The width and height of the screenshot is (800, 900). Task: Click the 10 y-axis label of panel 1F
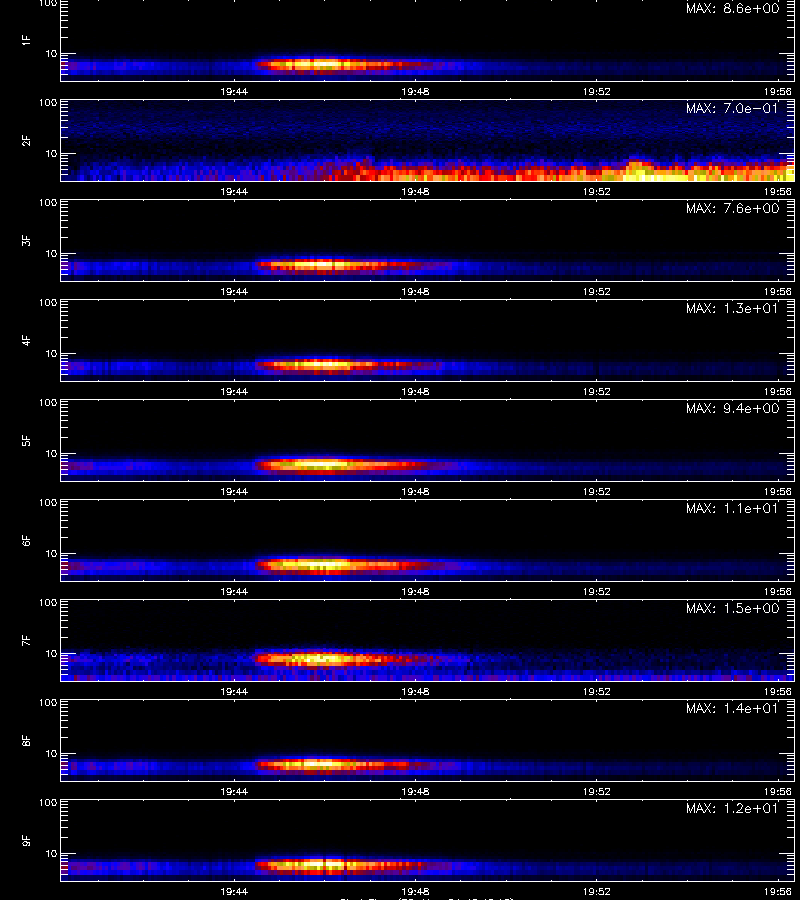pyautogui.click(x=51, y=53)
